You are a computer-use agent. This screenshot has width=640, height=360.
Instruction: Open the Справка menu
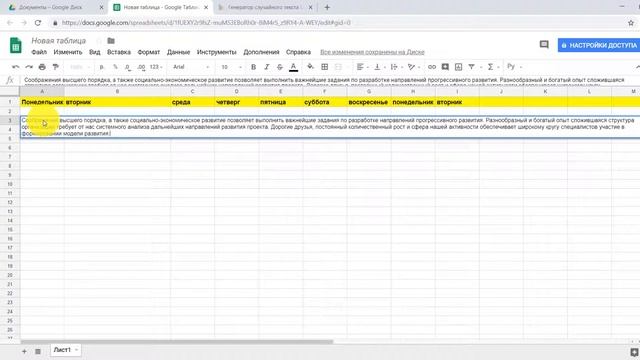(298, 52)
